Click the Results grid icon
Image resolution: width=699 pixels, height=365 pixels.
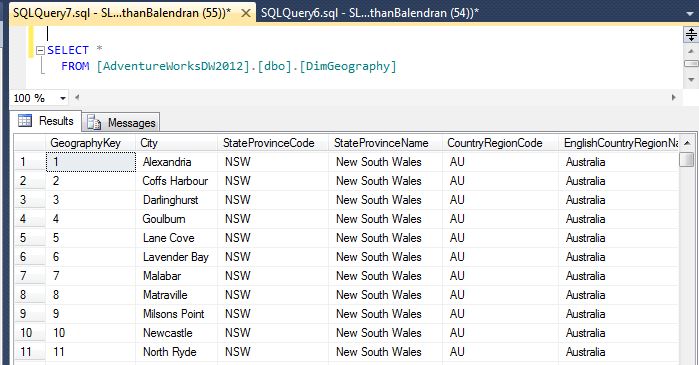25,120
